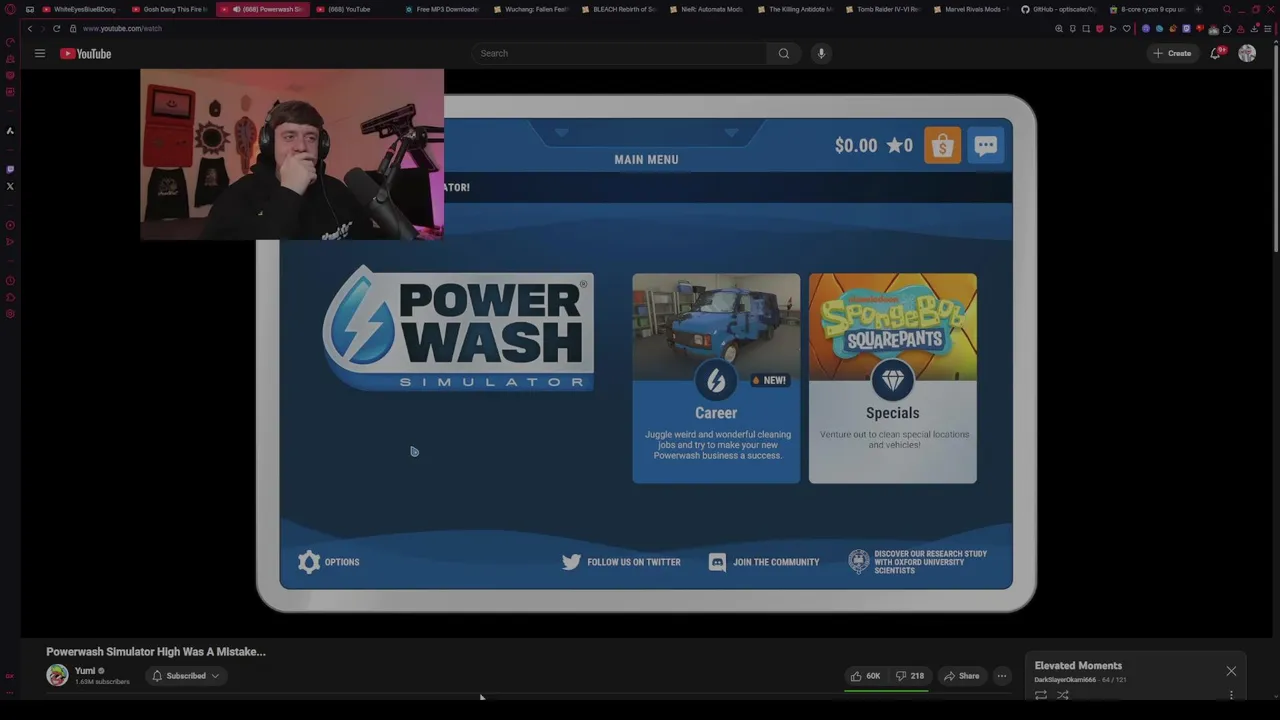This screenshot has height=720, width=1280.
Task: Open the BLEACH Rebirth tab
Action: [620, 9]
